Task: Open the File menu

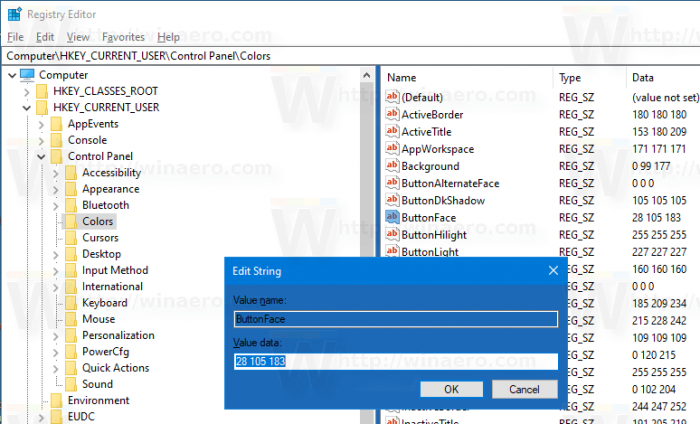Action: (x=16, y=37)
